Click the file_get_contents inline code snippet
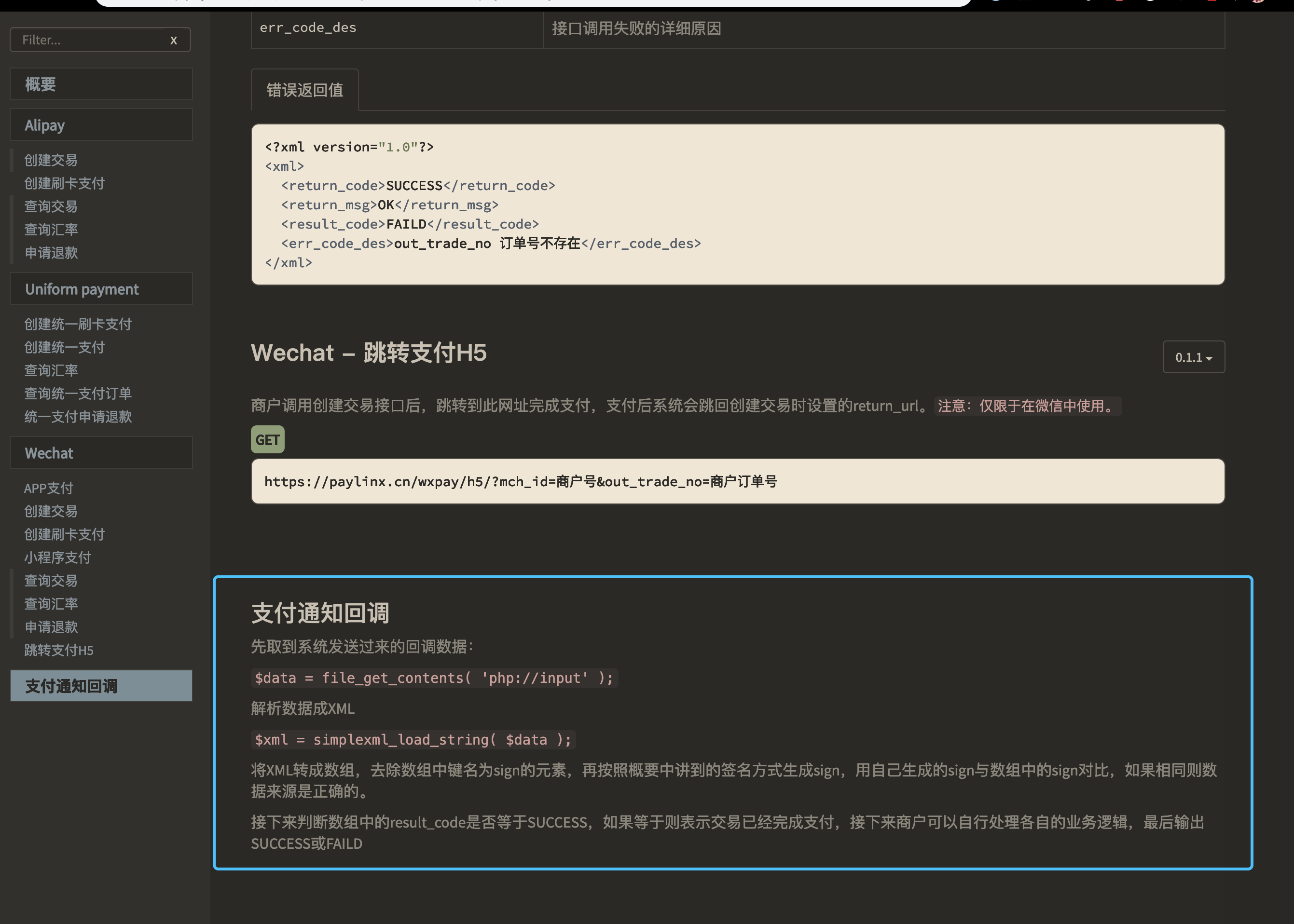Image resolution: width=1294 pixels, height=924 pixels. [x=434, y=678]
